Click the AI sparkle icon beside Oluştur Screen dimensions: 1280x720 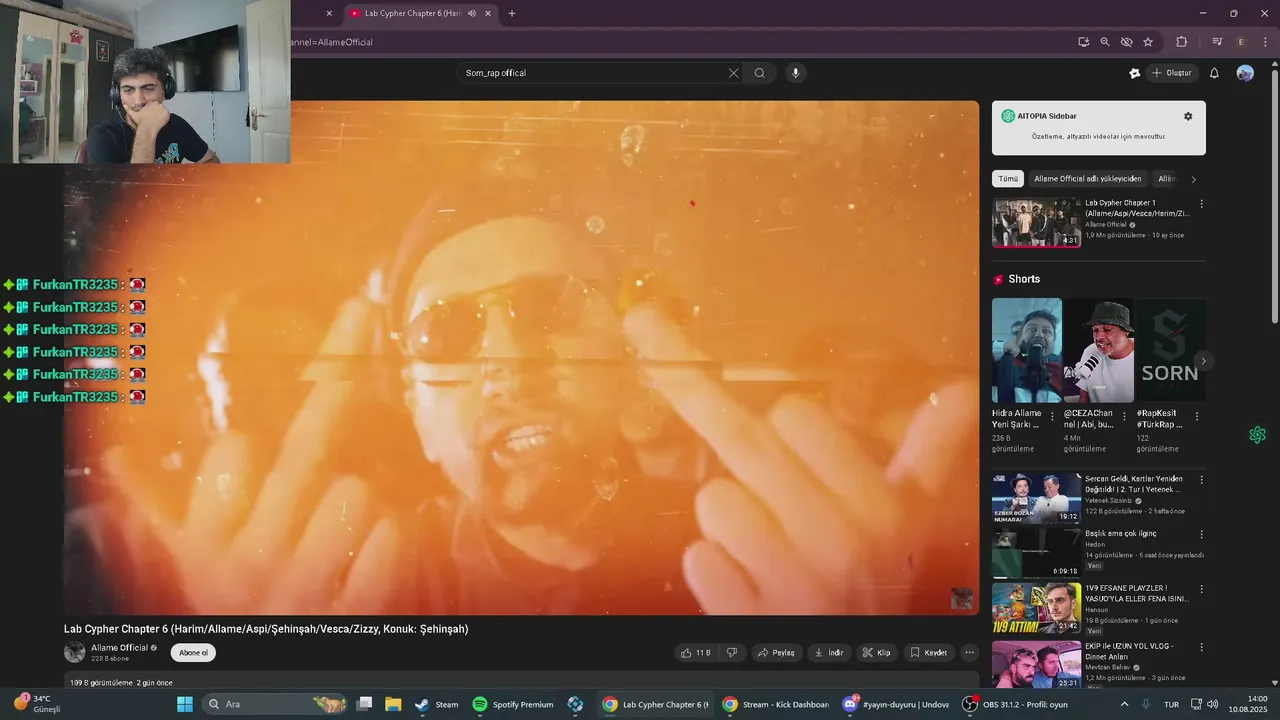[1134, 73]
